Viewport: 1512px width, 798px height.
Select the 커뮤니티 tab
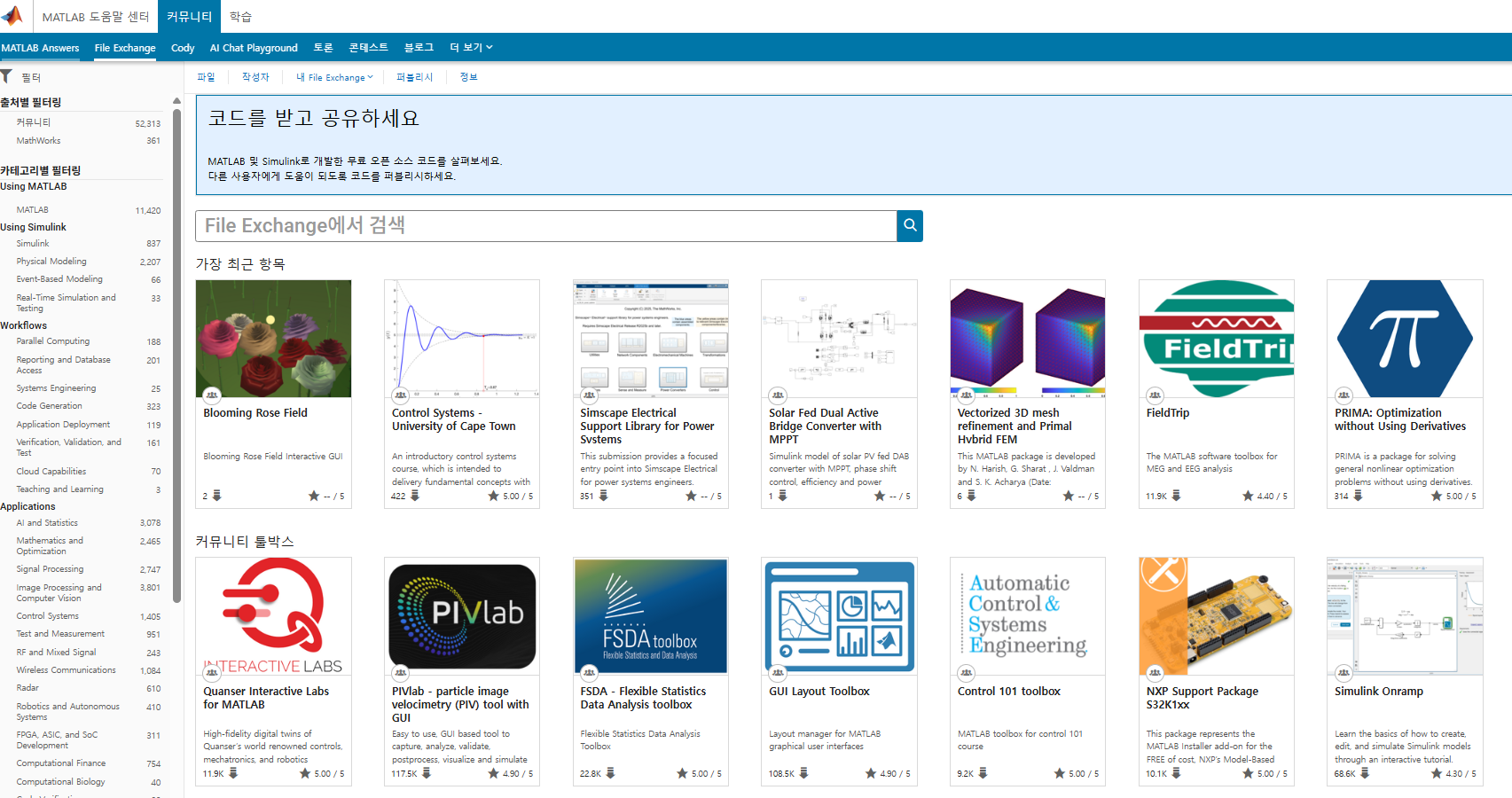tap(189, 17)
